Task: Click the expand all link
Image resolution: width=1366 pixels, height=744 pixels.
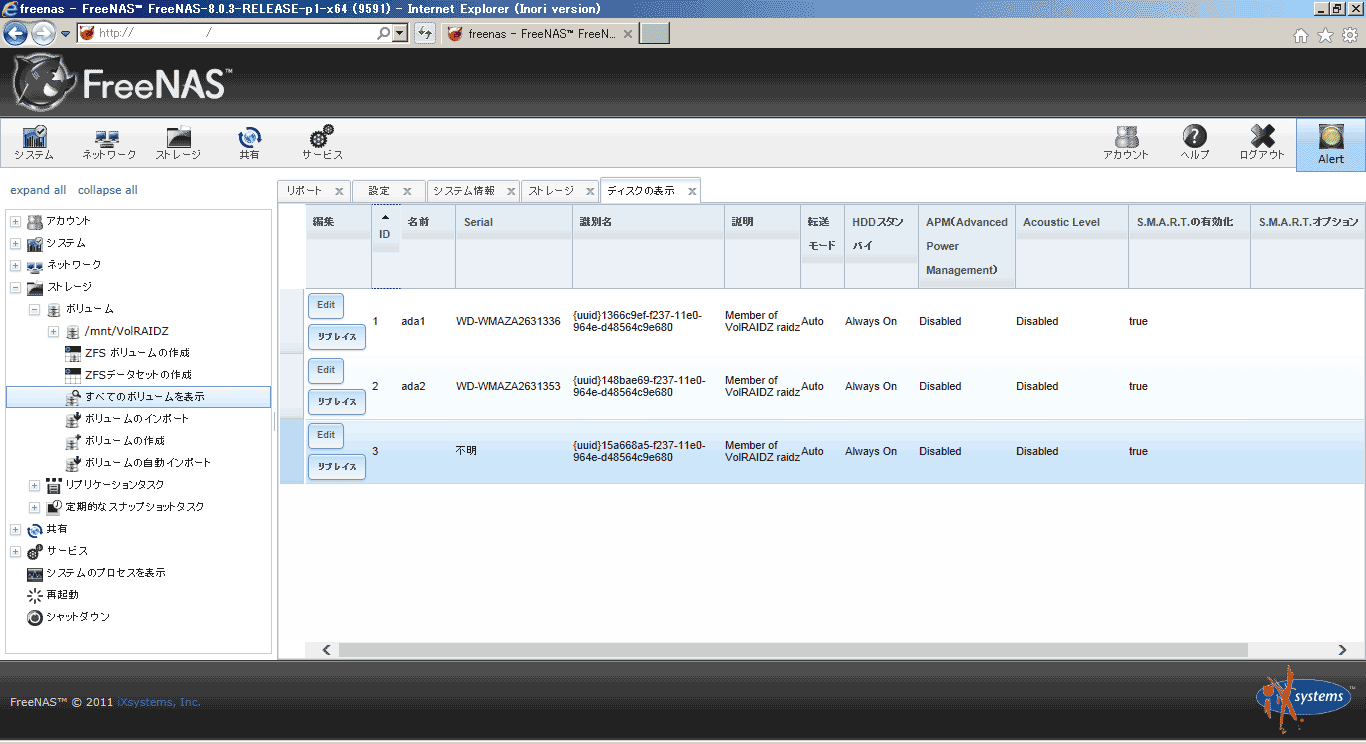Action: (38, 190)
